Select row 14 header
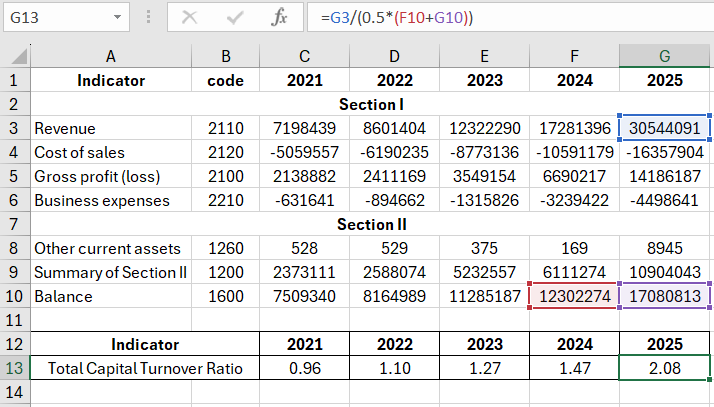The width and height of the screenshot is (714, 407). 15,392
